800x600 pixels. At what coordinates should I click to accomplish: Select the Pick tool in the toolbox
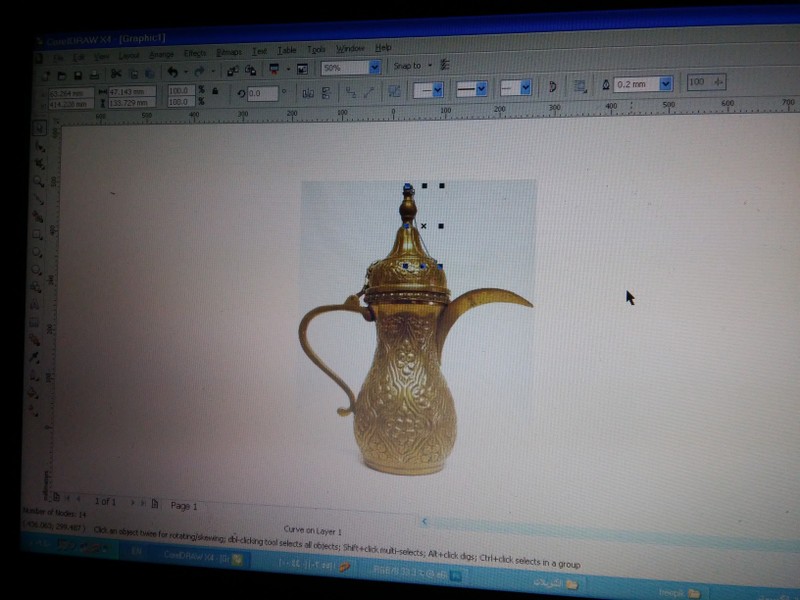click(x=39, y=129)
